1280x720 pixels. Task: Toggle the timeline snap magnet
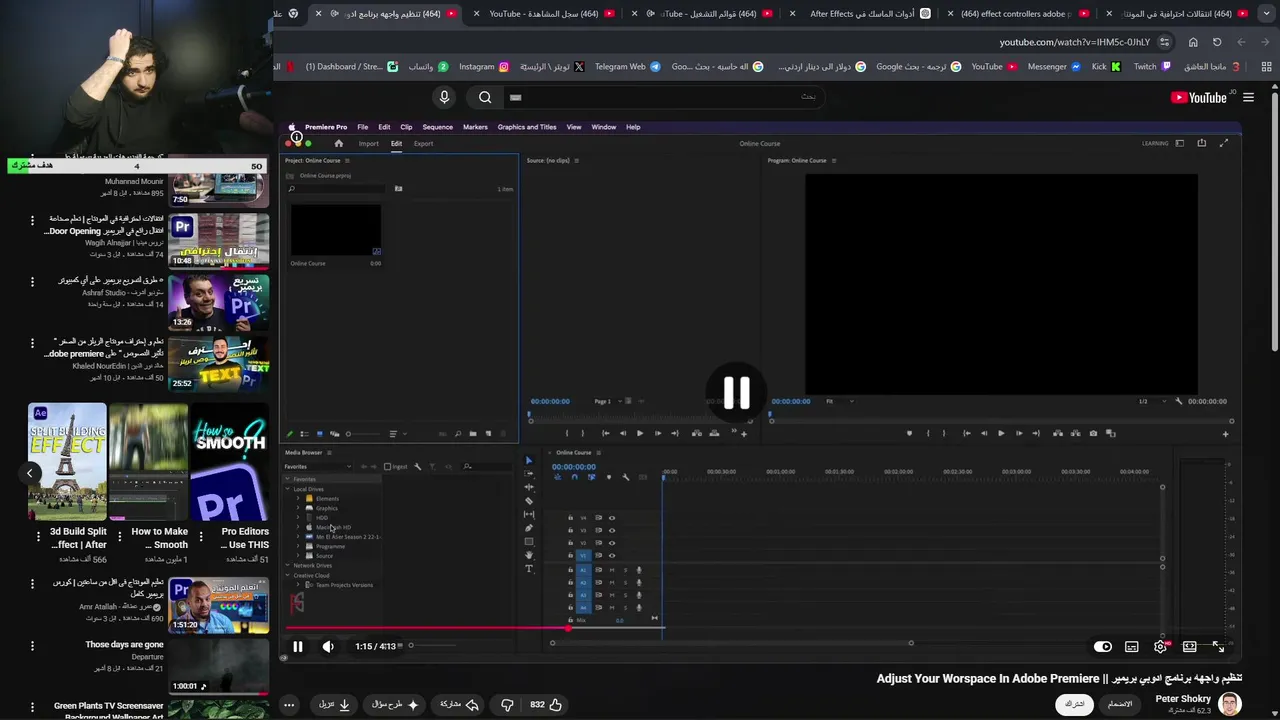574,477
